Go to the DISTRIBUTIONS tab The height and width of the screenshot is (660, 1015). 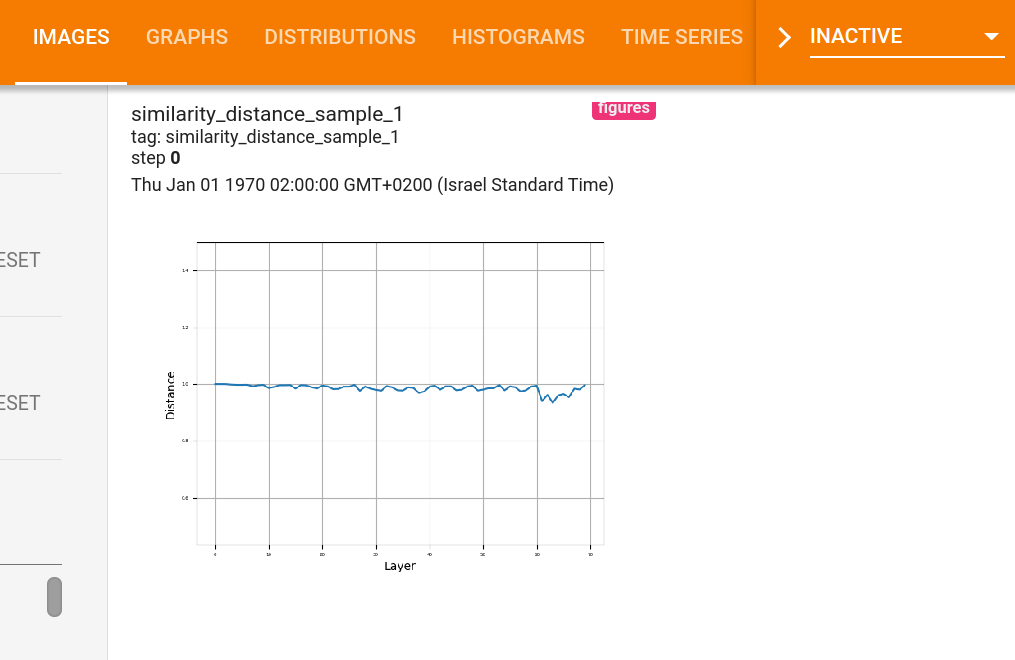click(340, 38)
